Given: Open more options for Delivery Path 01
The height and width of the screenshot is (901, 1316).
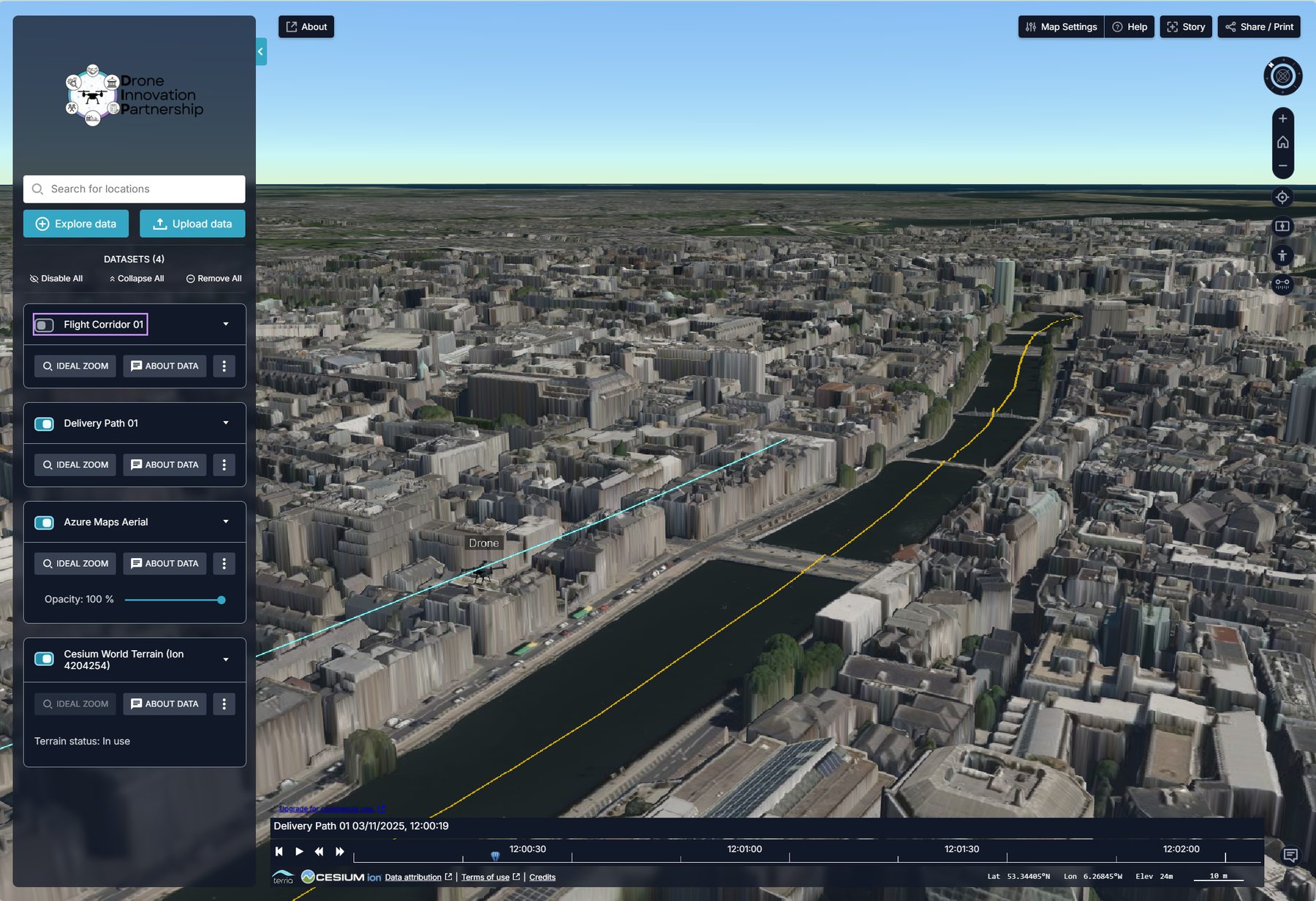Looking at the screenshot, I should 224,464.
